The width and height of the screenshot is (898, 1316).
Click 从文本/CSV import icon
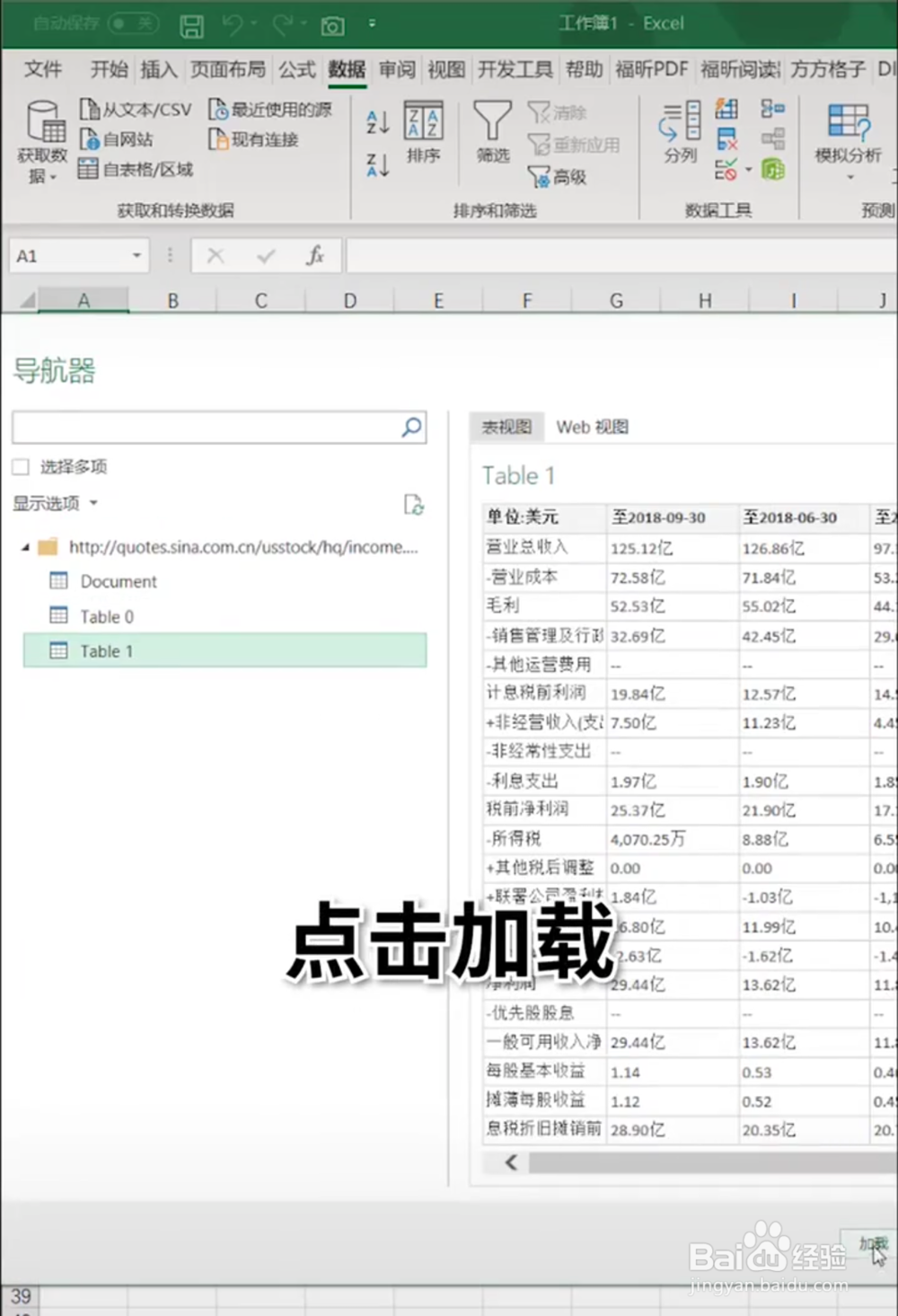[x=135, y=110]
